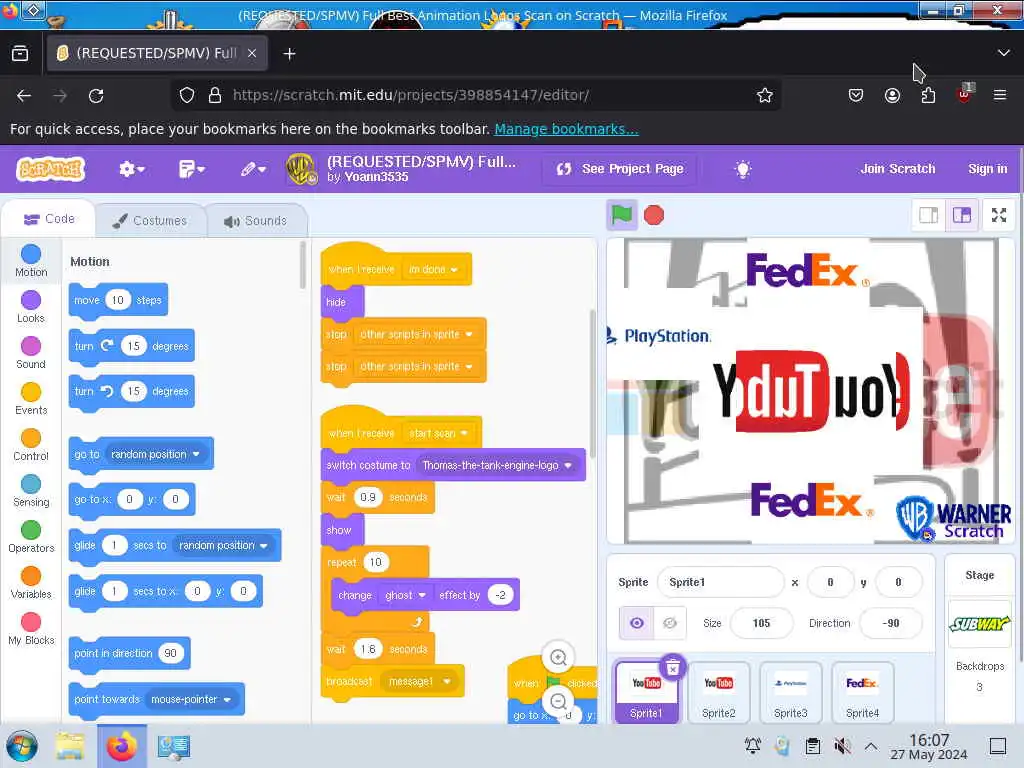Screen dimensions: 1024x768
Task: Switch to the Costumes tab
Action: [x=150, y=221]
